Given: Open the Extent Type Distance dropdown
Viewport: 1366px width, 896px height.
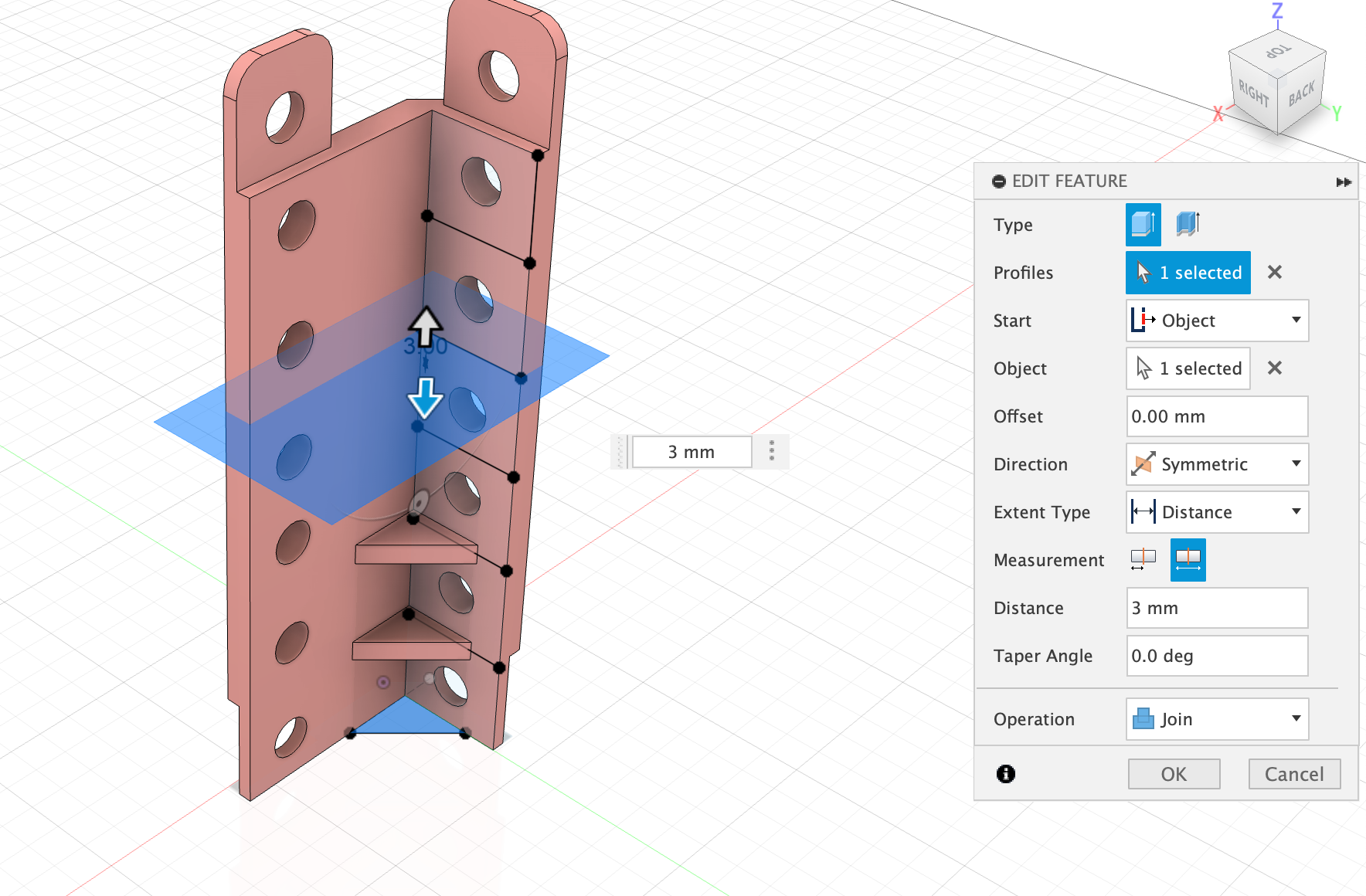Looking at the screenshot, I should point(1217,512).
